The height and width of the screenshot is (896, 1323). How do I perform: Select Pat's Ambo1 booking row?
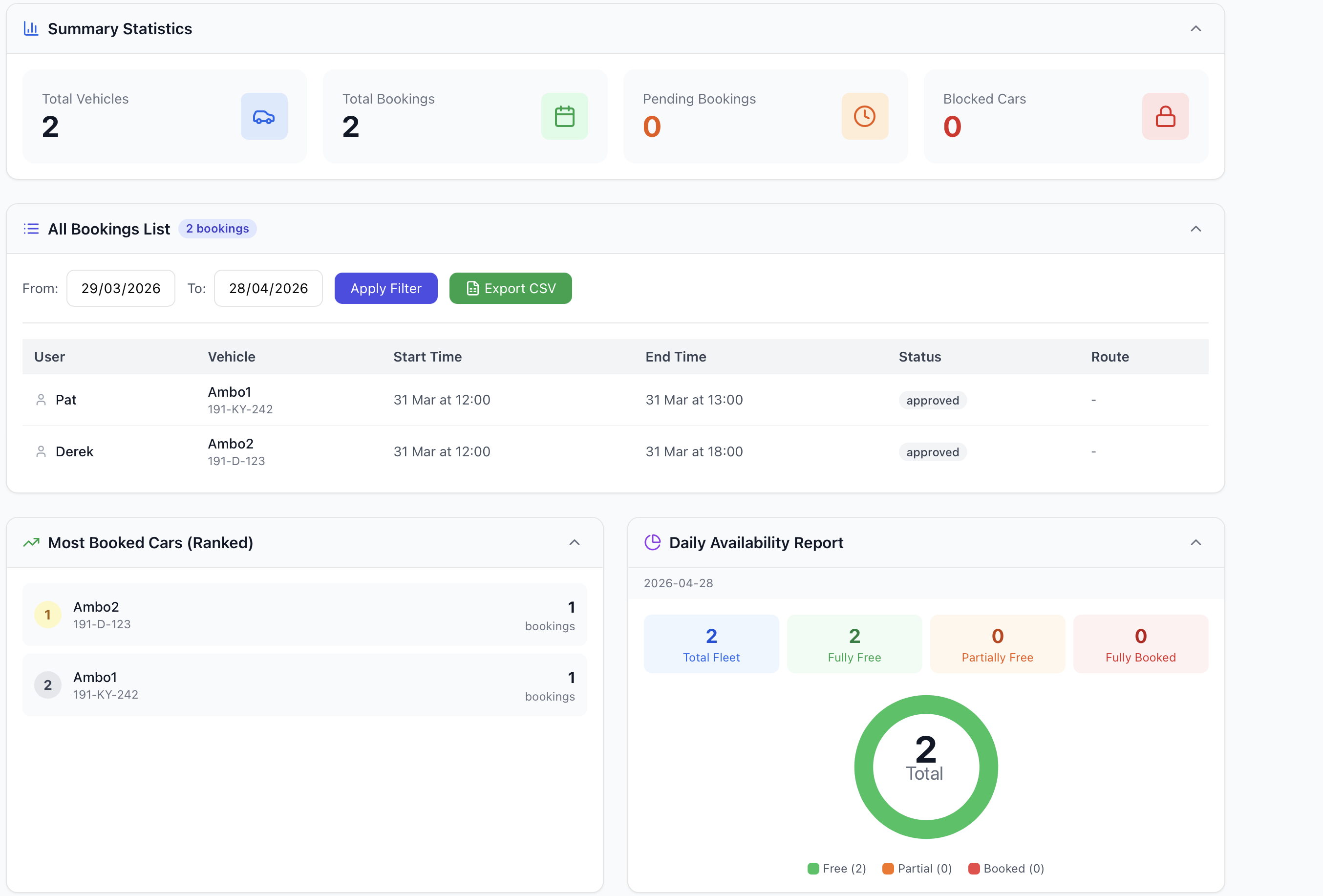pos(616,400)
